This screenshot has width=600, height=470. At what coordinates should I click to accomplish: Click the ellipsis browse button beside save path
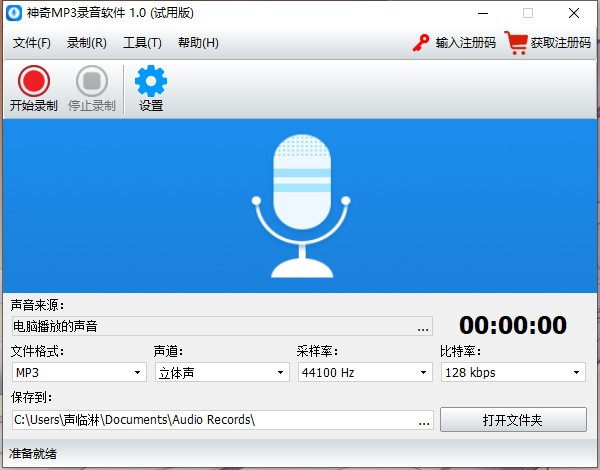click(x=423, y=420)
